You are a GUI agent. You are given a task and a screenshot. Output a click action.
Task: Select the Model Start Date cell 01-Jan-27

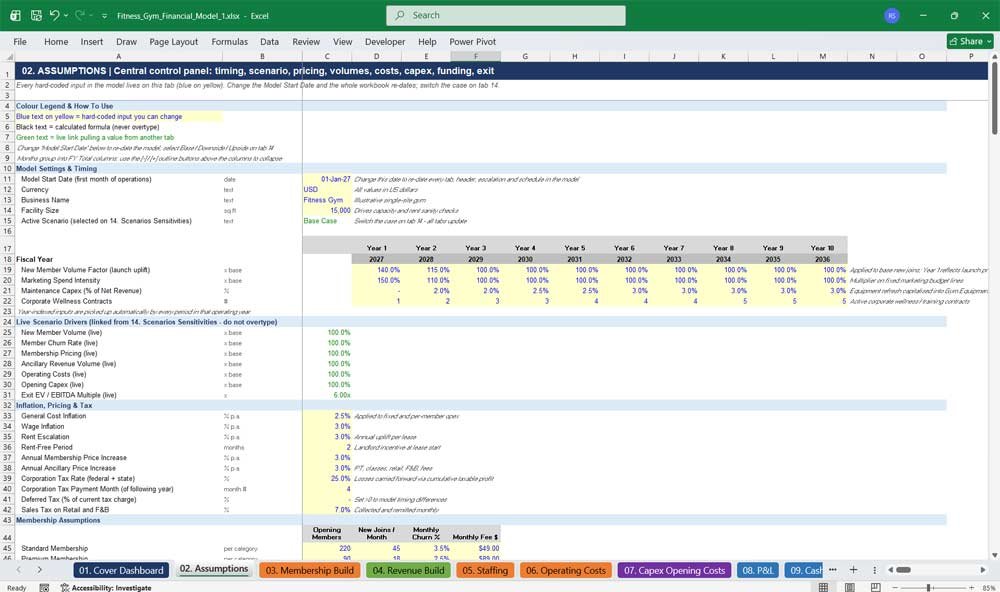point(327,179)
